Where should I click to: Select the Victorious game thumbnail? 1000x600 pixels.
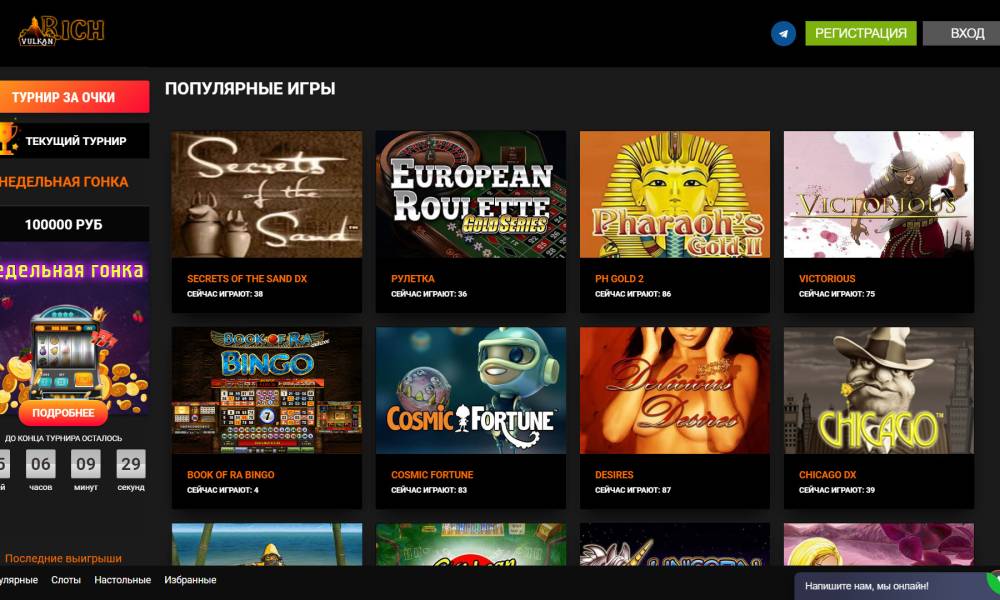(879, 194)
